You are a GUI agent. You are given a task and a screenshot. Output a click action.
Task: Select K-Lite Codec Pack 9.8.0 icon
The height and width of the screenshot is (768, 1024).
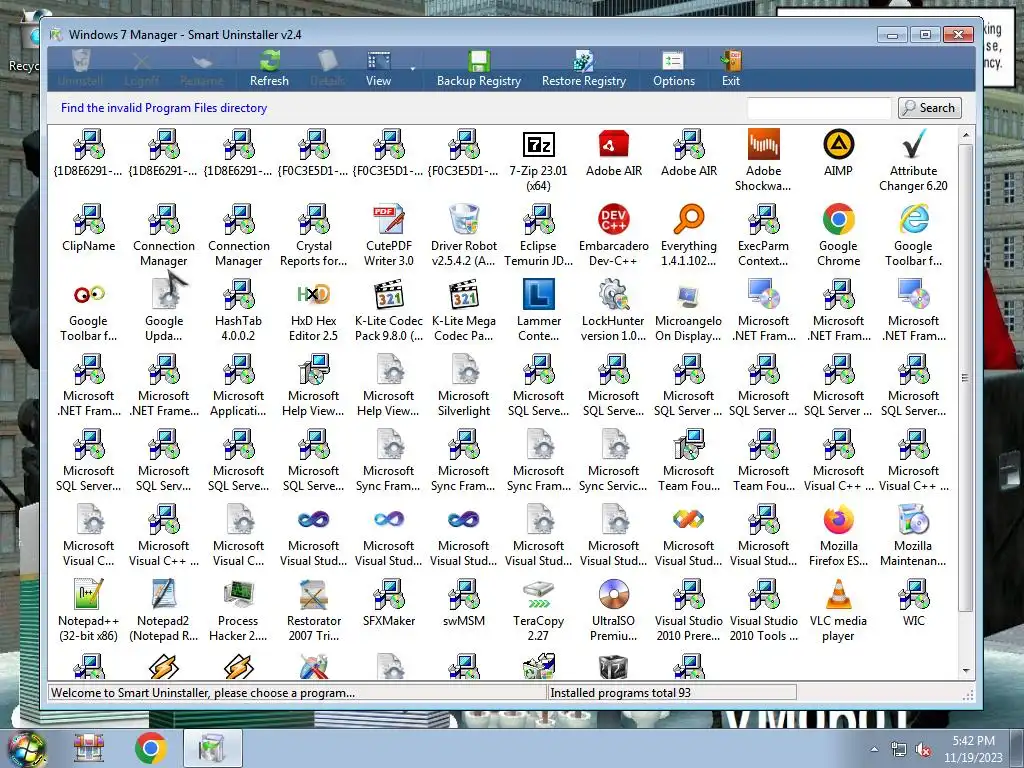pos(389,310)
